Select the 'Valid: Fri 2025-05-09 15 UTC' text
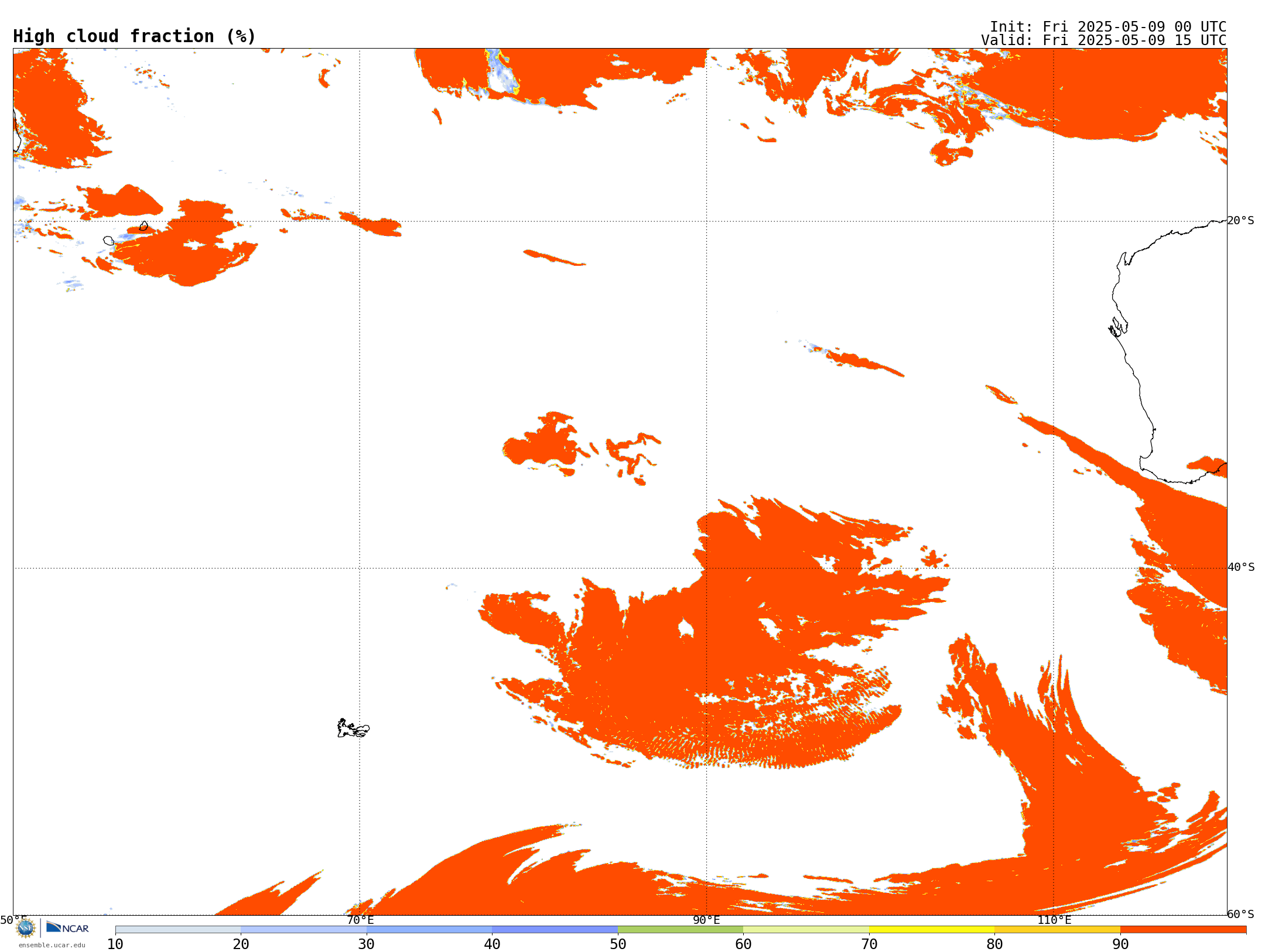The height and width of the screenshot is (952, 1265). [x=1103, y=40]
